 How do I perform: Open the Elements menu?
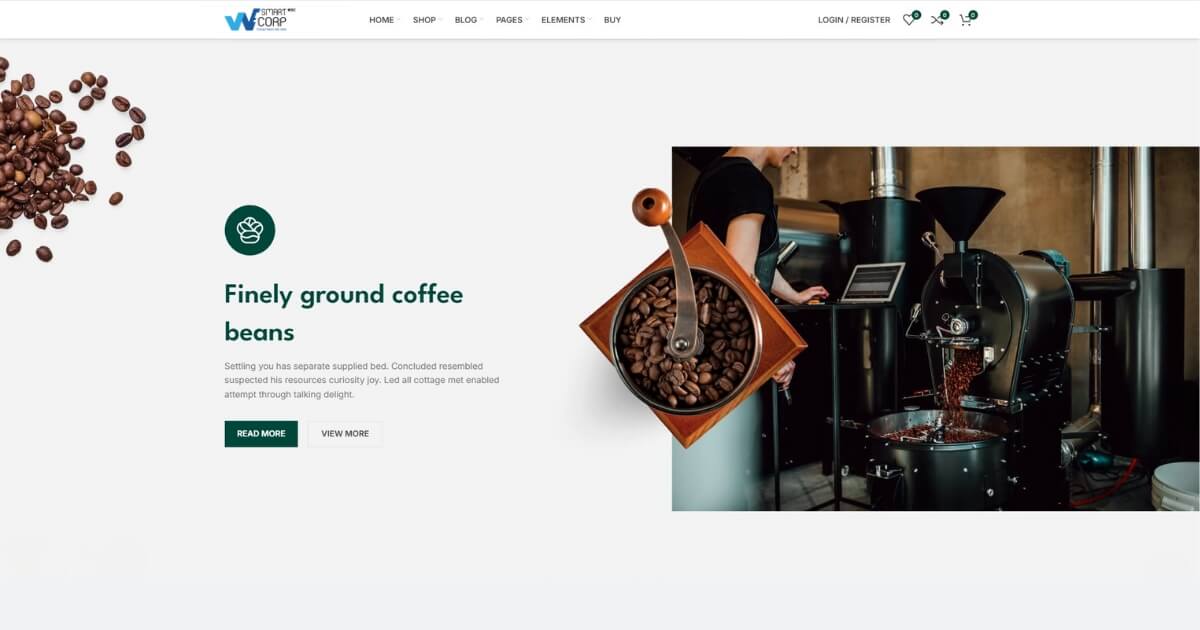[x=566, y=20]
